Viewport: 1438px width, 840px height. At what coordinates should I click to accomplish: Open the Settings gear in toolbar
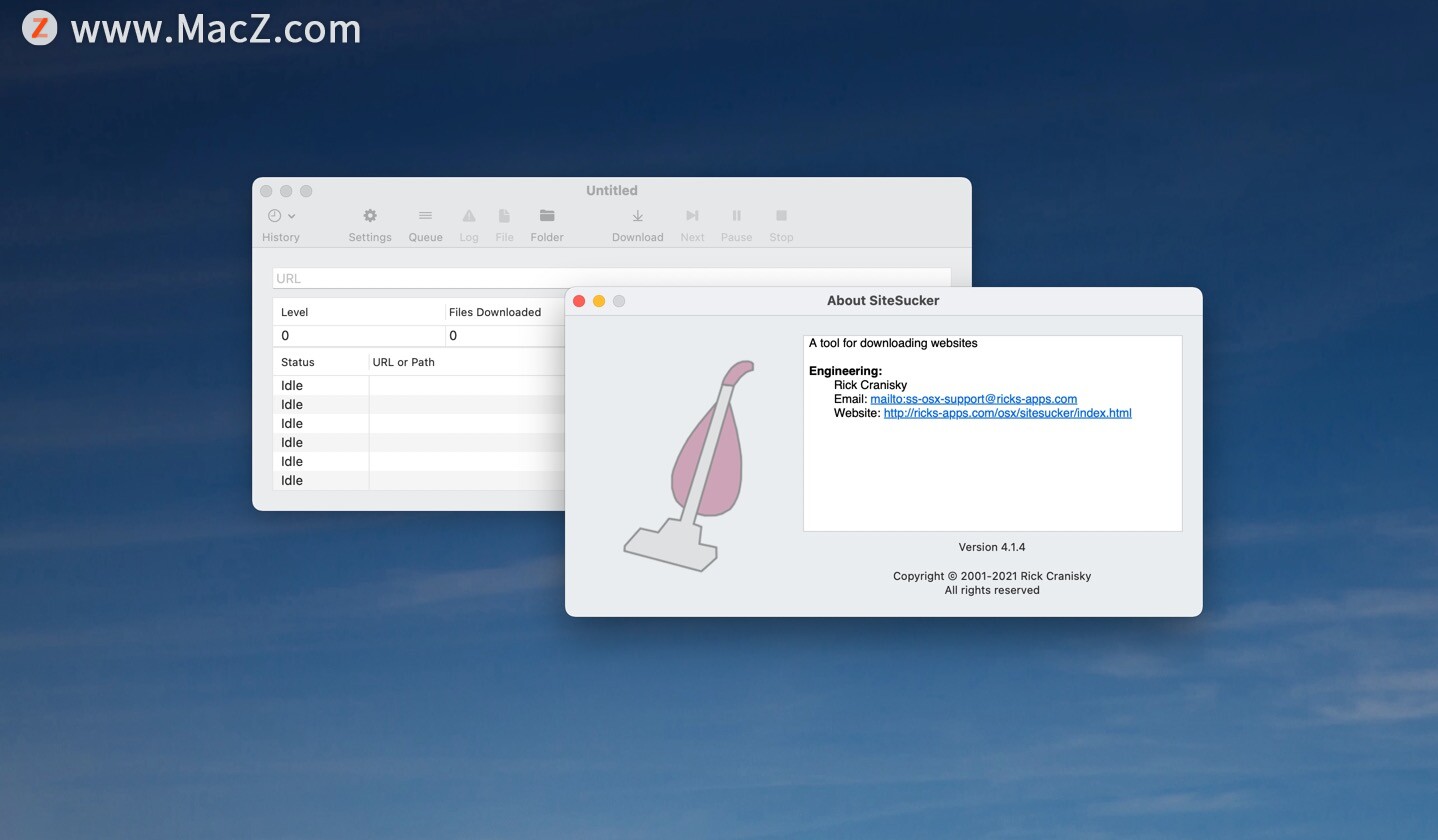click(370, 216)
